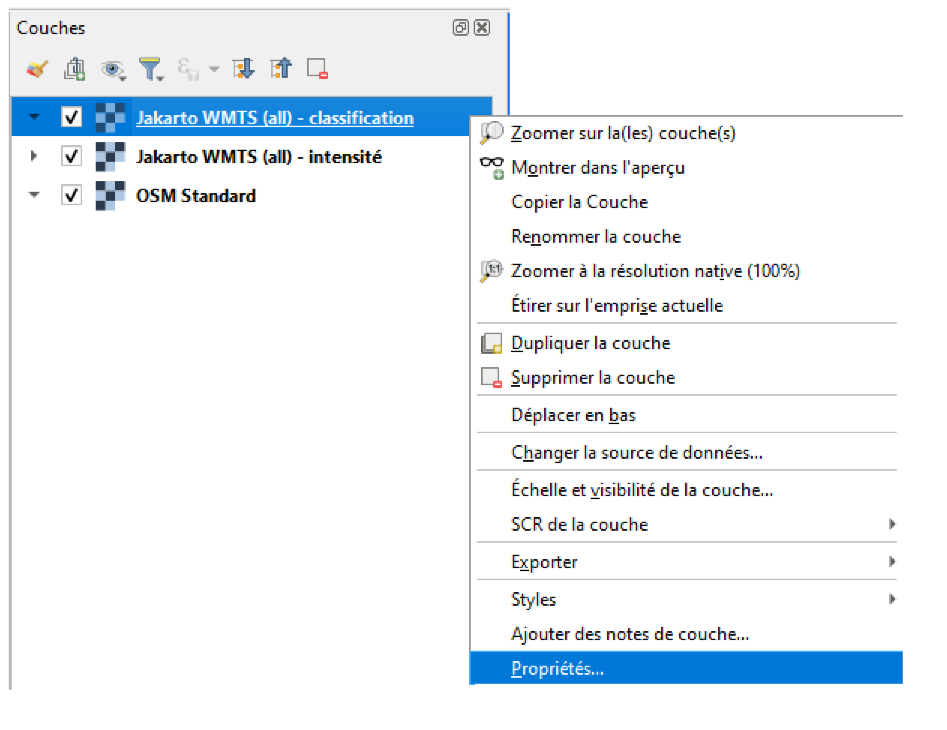This screenshot has height=730, width=947.
Task: Collapse the Jakarto WMTS classification layer tree
Action: click(35, 118)
